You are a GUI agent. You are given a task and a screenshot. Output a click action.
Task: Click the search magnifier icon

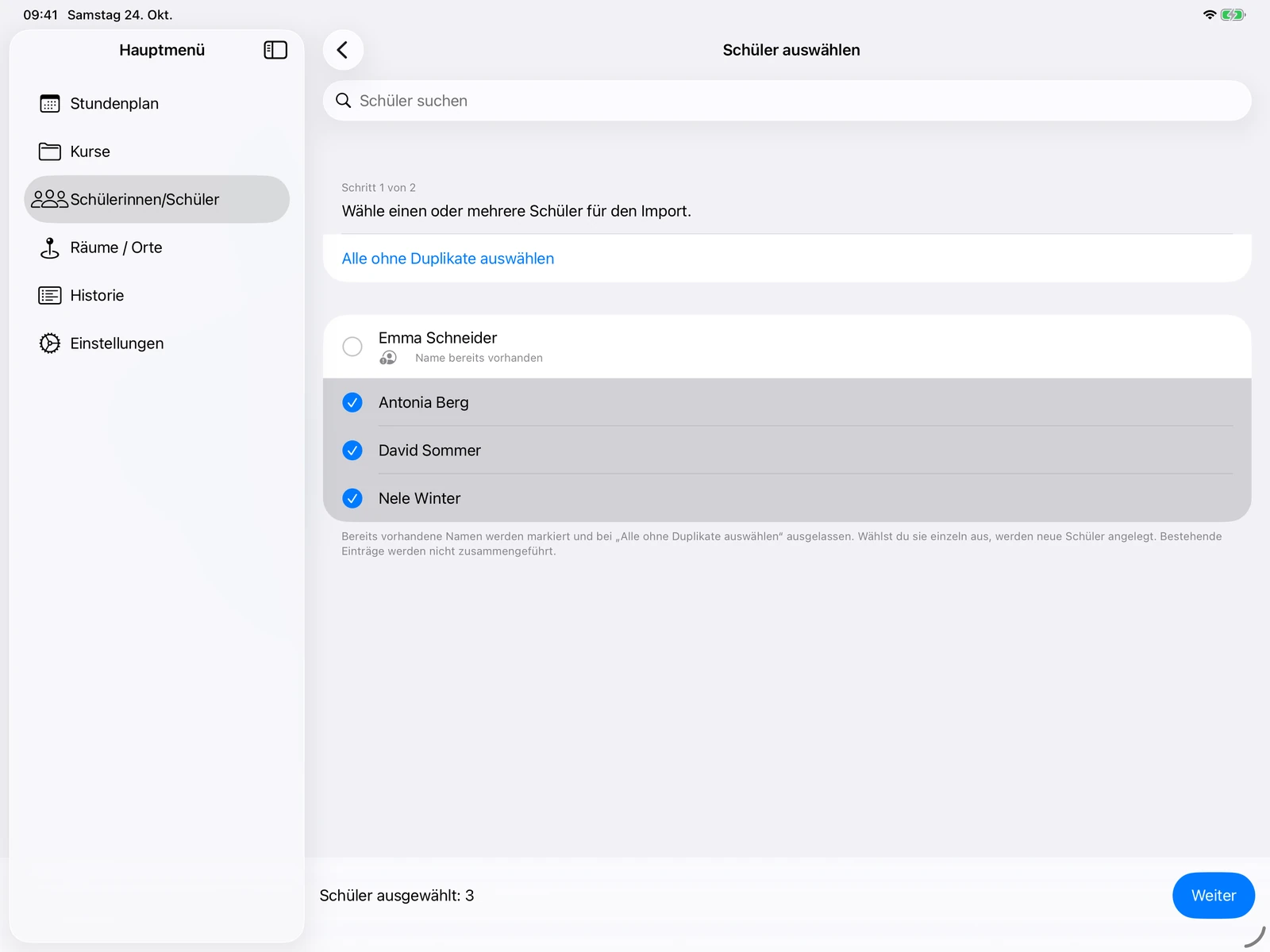pos(344,101)
